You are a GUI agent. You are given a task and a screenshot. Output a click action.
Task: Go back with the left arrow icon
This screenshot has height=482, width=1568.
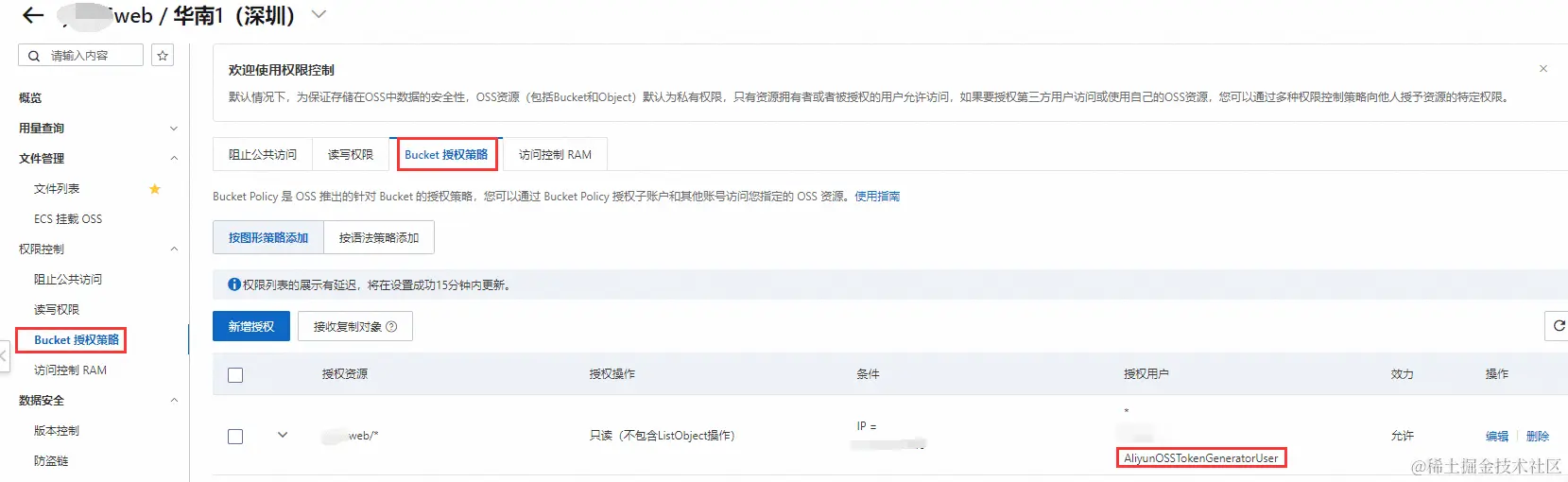click(x=33, y=15)
